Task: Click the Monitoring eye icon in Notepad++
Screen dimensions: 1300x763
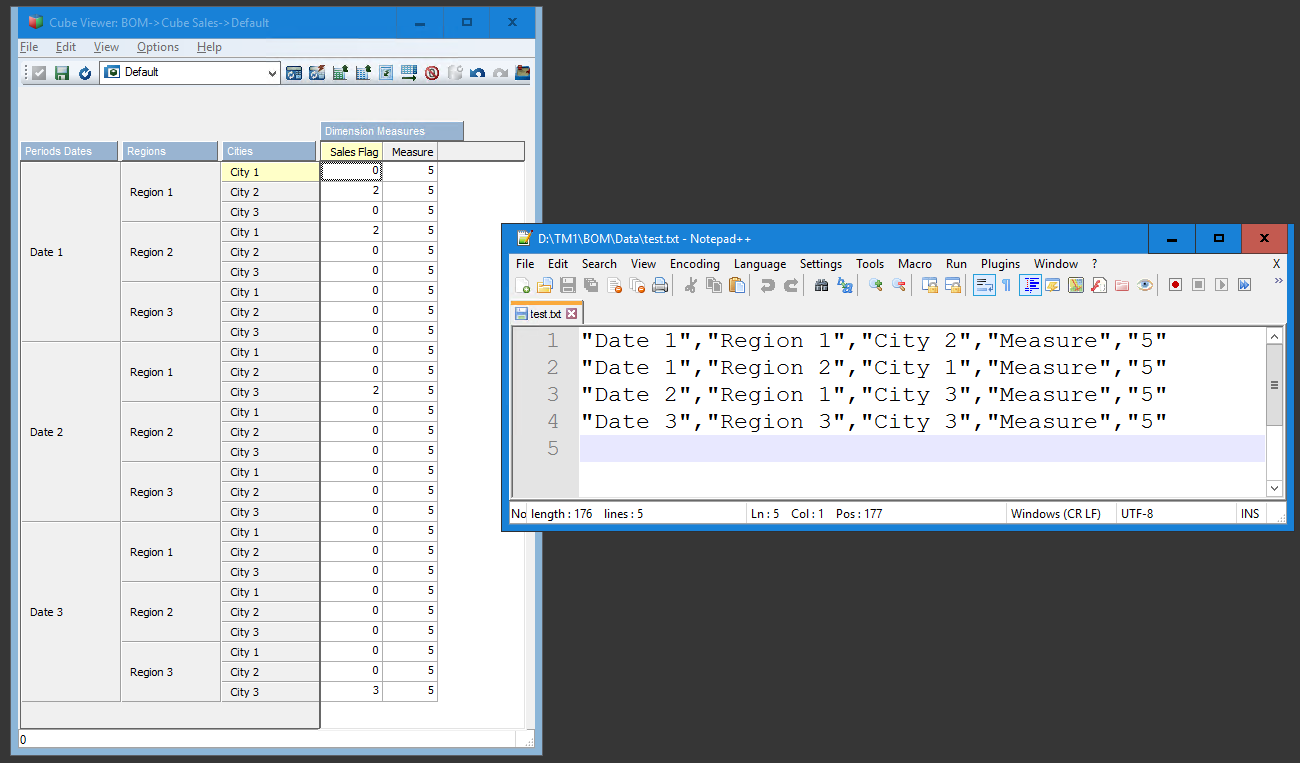Action: click(x=1145, y=285)
